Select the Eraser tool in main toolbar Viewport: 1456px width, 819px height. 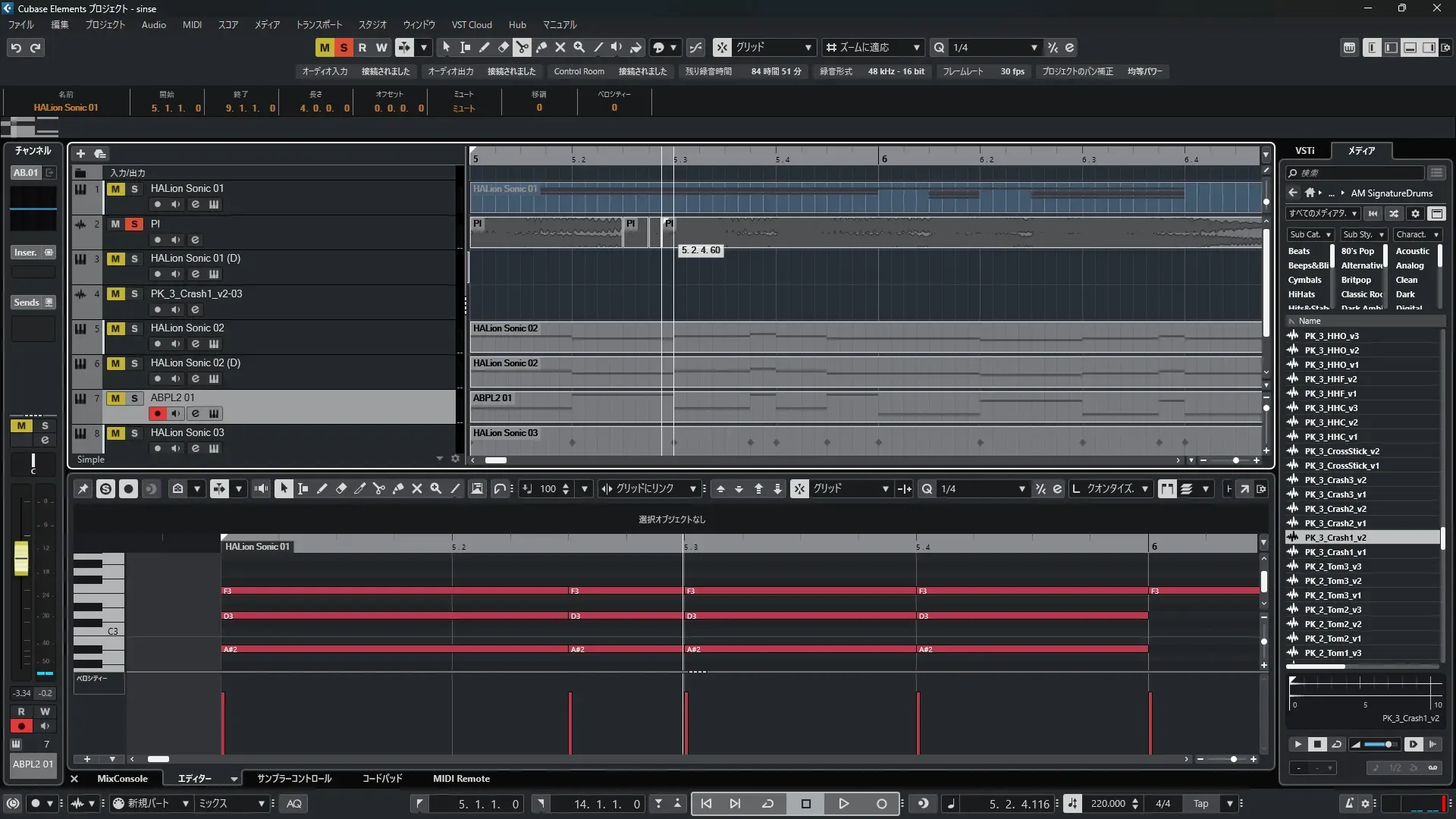click(504, 47)
